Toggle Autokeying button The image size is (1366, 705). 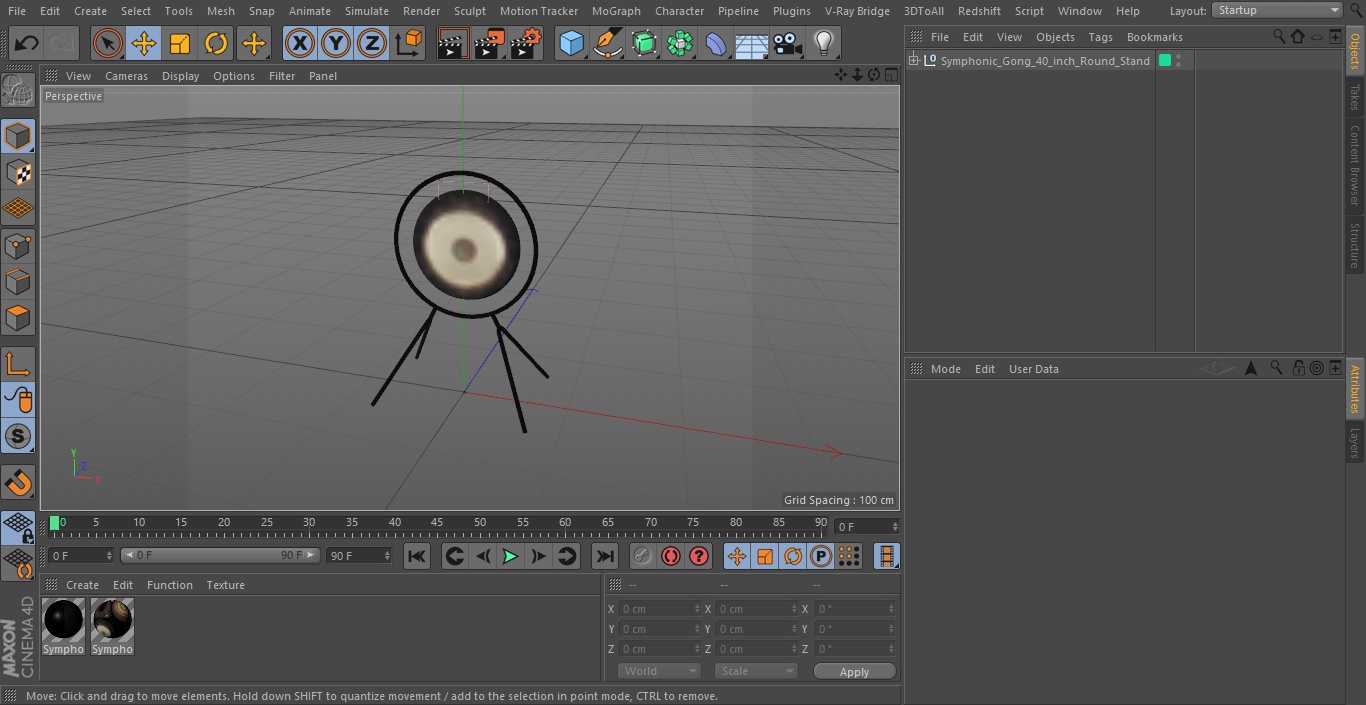[671, 556]
